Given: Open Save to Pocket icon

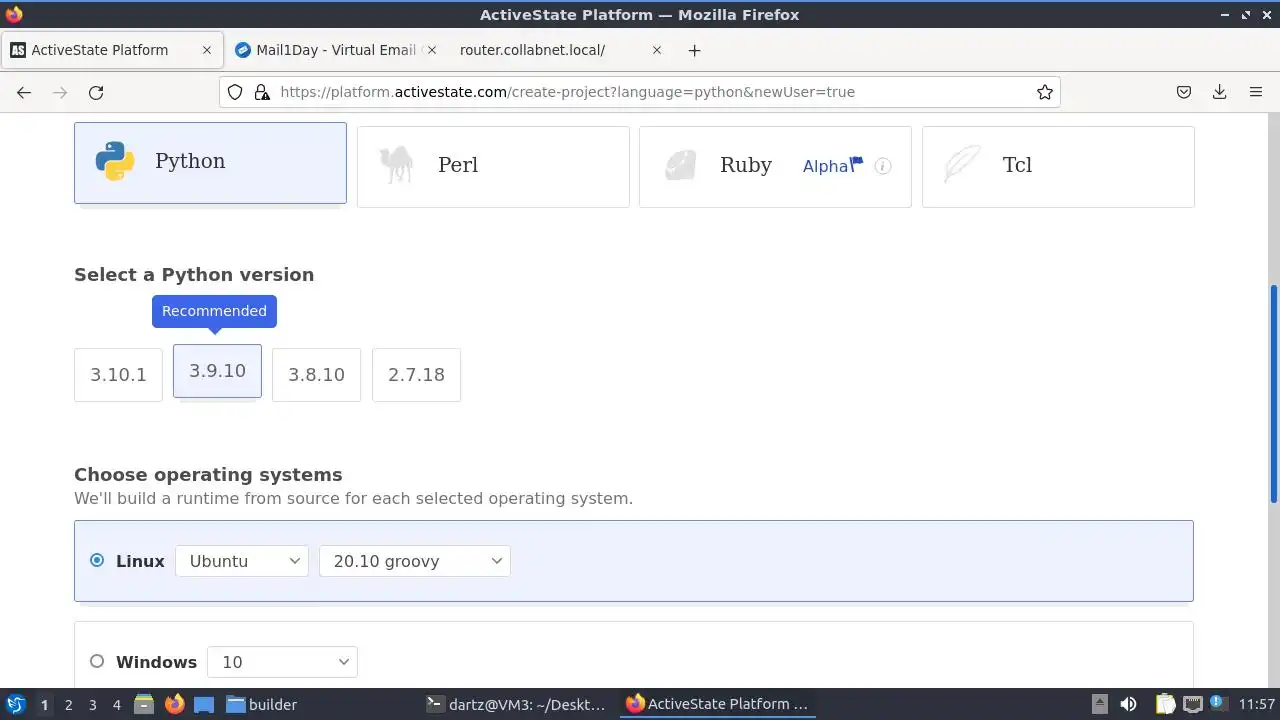Looking at the screenshot, I should [x=1184, y=92].
